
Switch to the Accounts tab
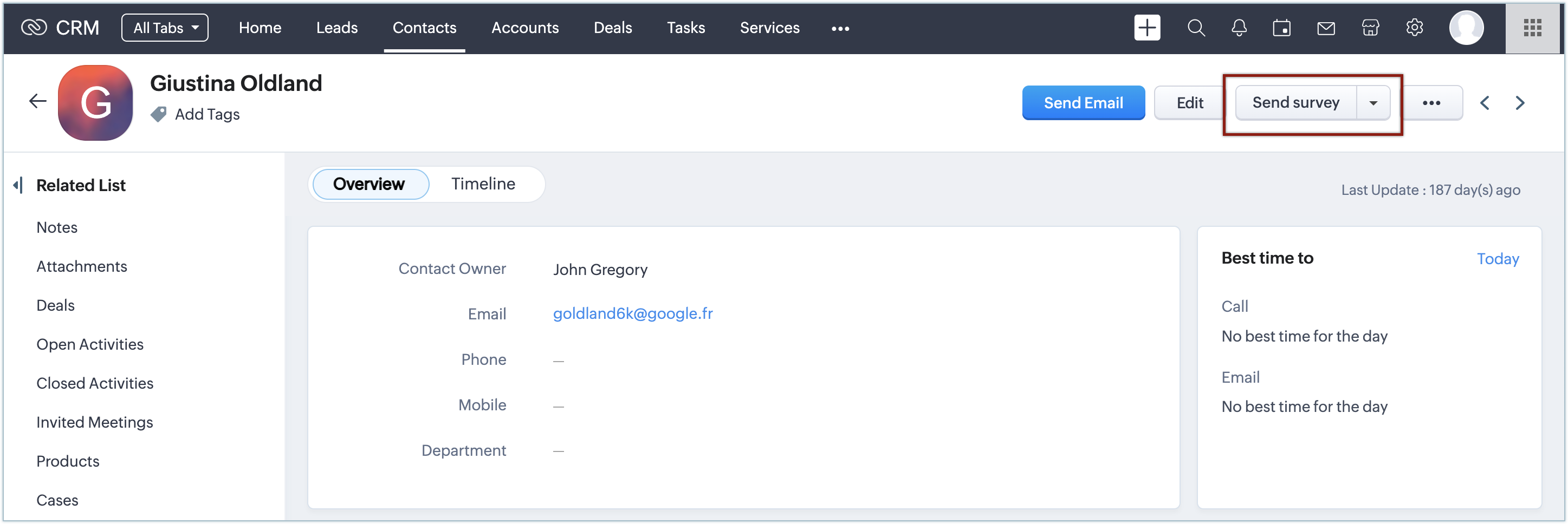(x=524, y=28)
